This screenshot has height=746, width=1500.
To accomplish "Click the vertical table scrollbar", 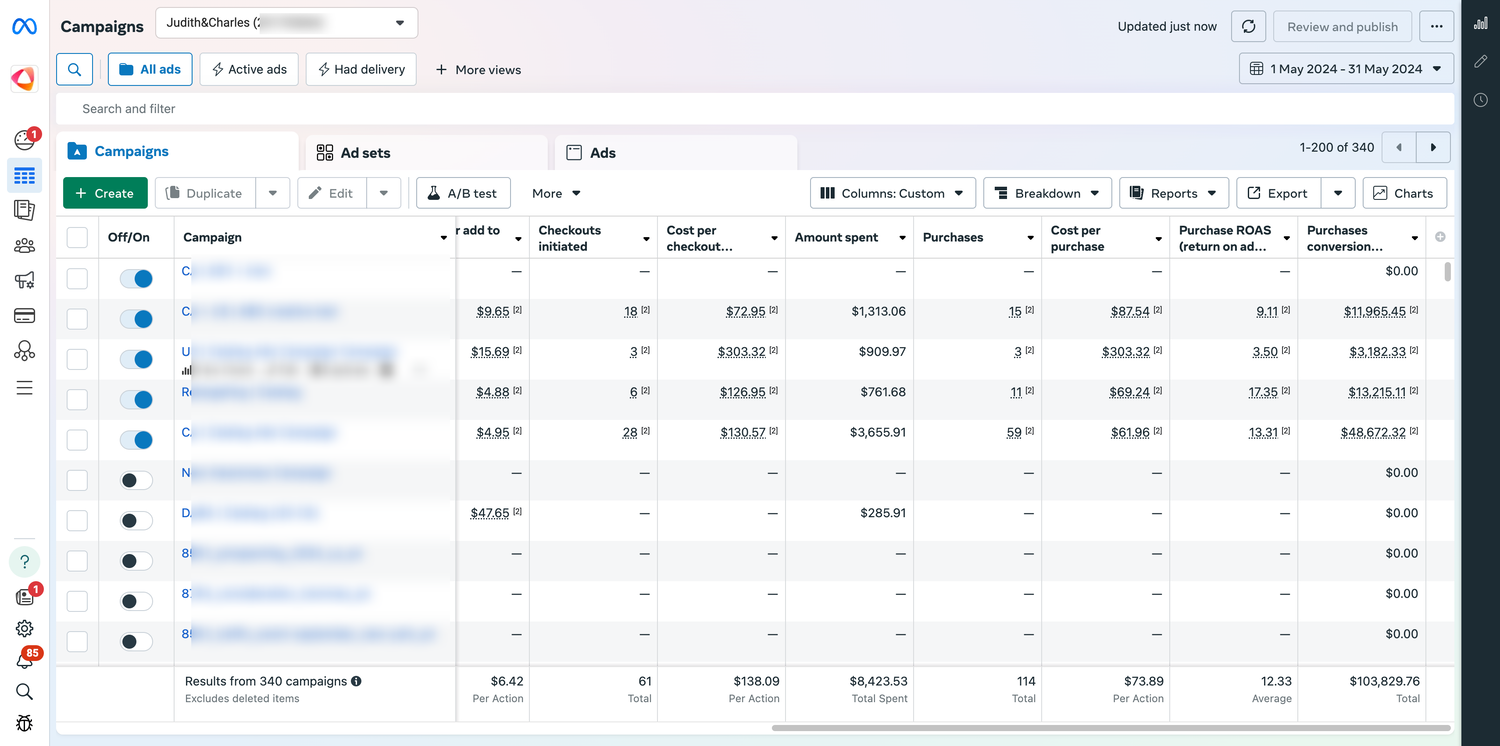I will click(1448, 271).
